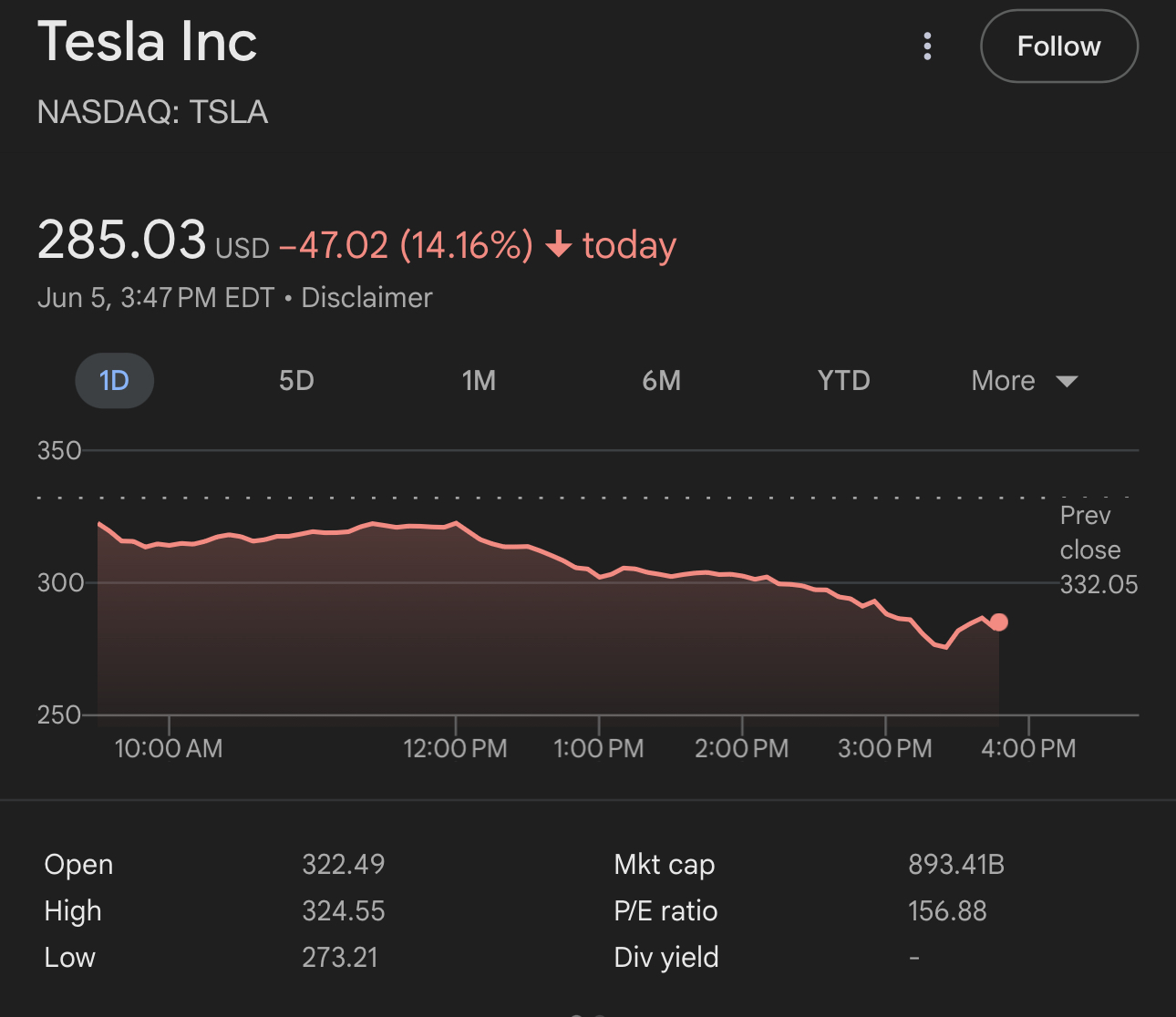The height and width of the screenshot is (1017, 1176).
Task: Click the 285.03 current price
Action: (x=121, y=241)
